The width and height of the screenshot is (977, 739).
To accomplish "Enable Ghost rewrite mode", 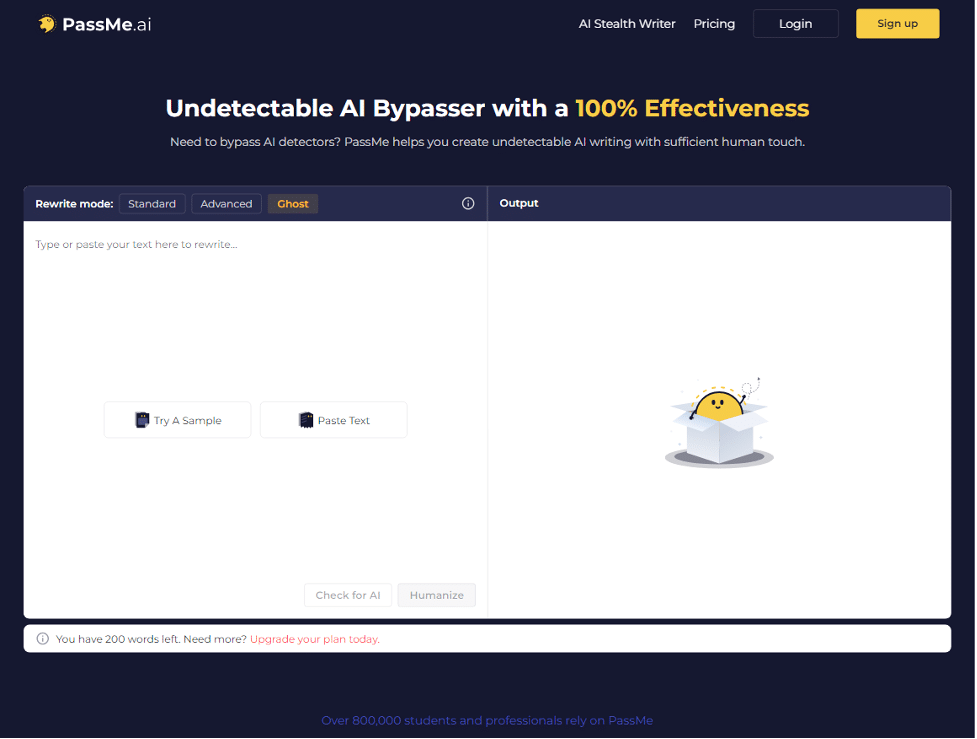I will coord(292,203).
